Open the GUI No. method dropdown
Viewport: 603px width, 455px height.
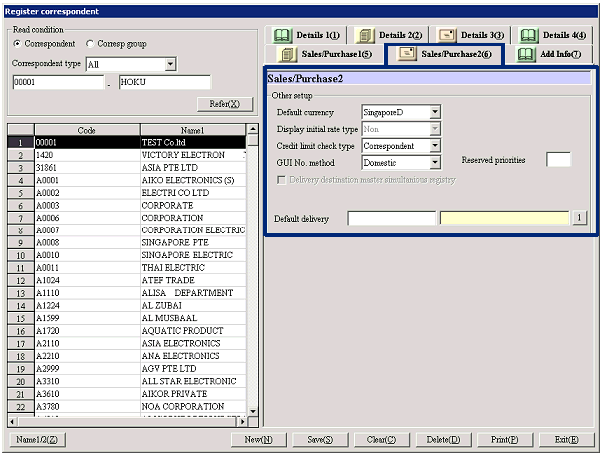pos(435,163)
